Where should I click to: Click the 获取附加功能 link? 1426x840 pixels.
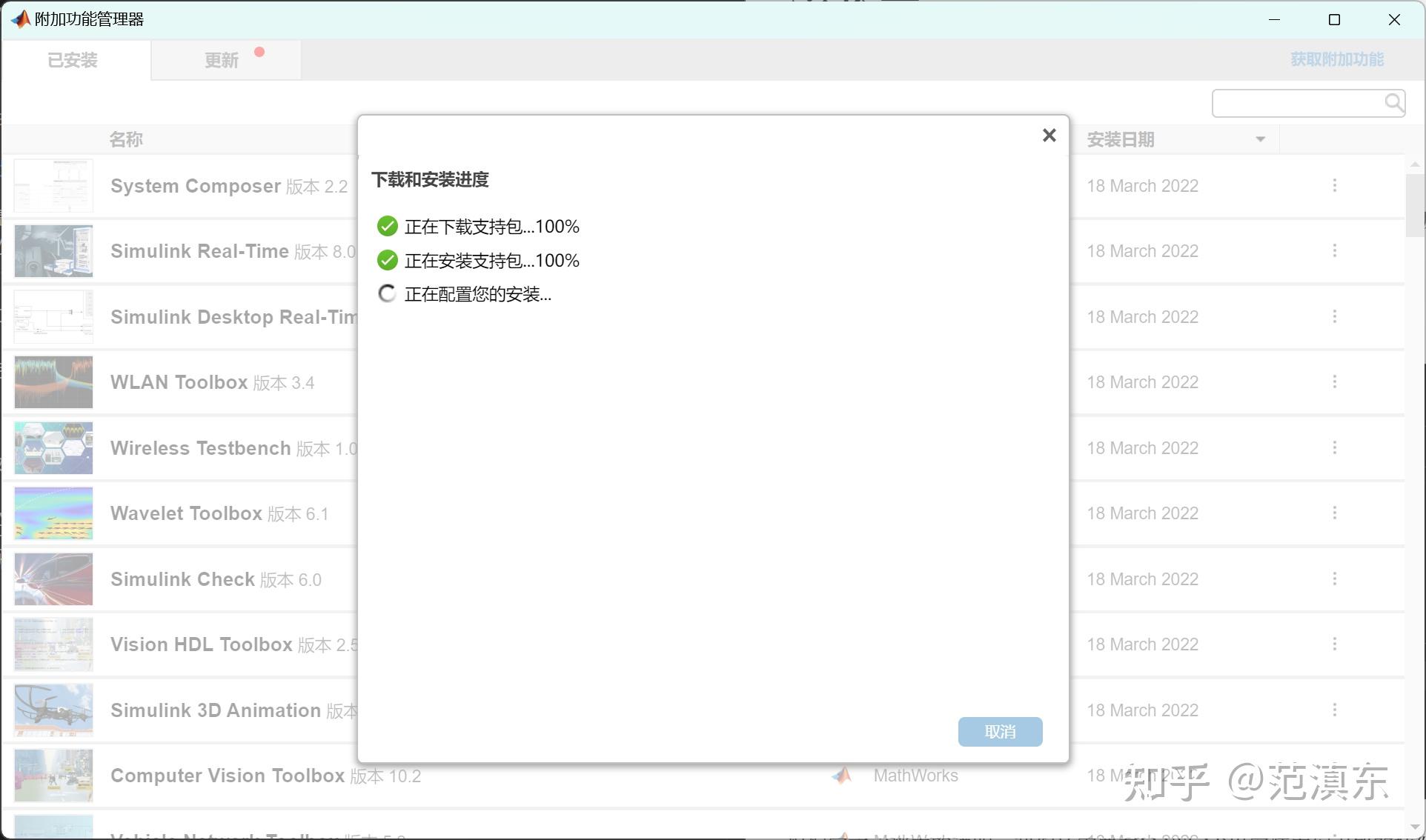coord(1337,59)
